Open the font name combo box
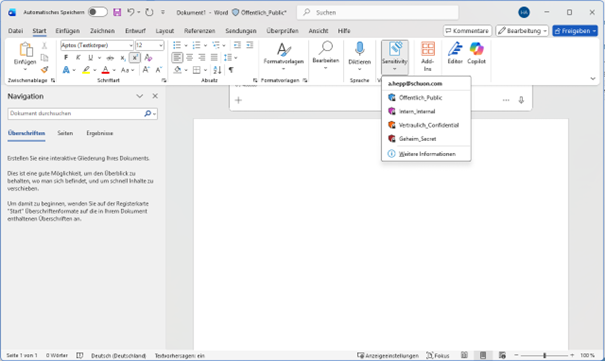The image size is (605, 361). [x=97, y=46]
